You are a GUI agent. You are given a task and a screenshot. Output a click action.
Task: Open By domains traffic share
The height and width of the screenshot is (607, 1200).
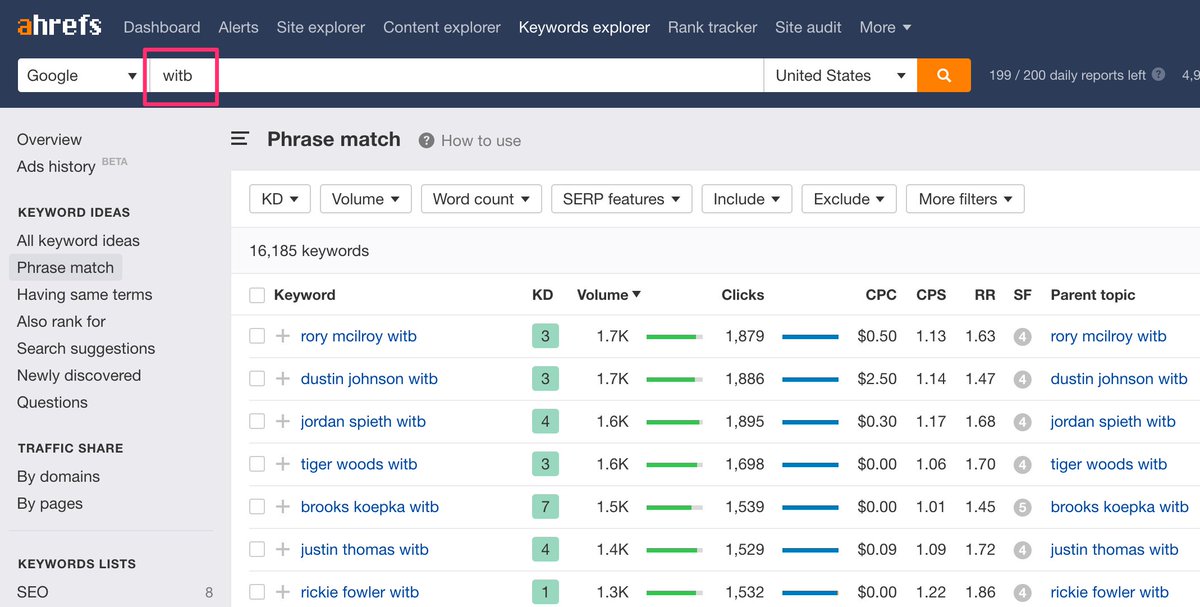tap(58, 477)
